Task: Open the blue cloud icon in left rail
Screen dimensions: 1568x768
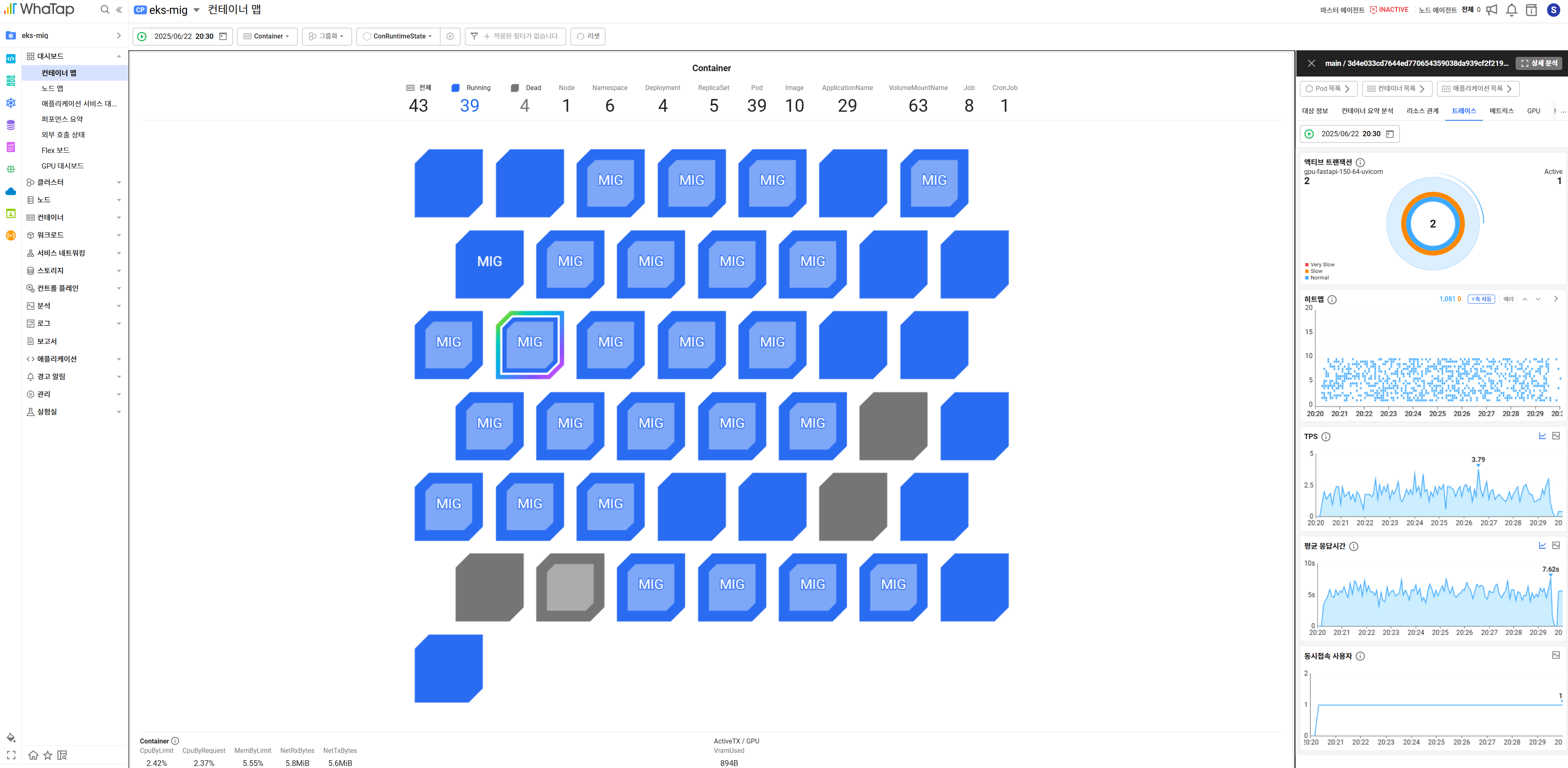Action: [10, 191]
